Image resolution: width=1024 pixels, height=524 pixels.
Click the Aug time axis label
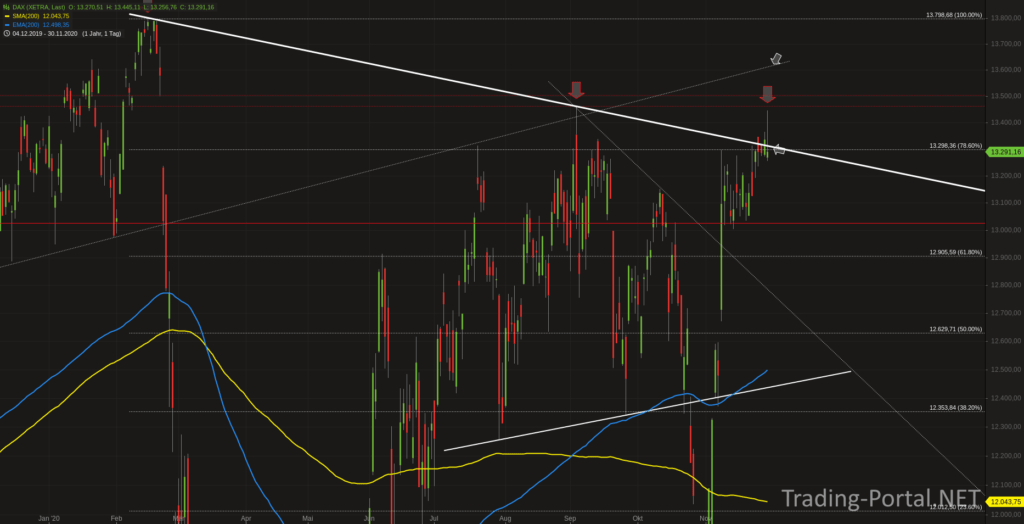(504, 519)
